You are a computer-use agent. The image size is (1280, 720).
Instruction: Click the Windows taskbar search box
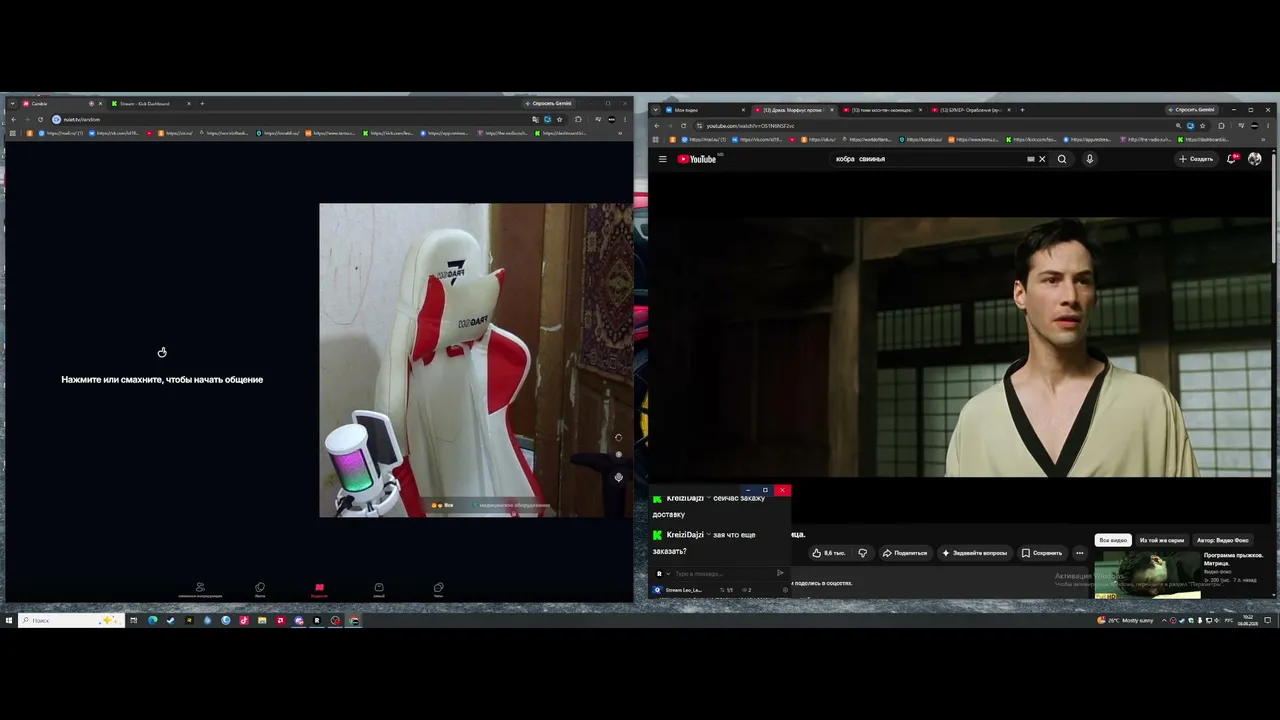point(72,620)
